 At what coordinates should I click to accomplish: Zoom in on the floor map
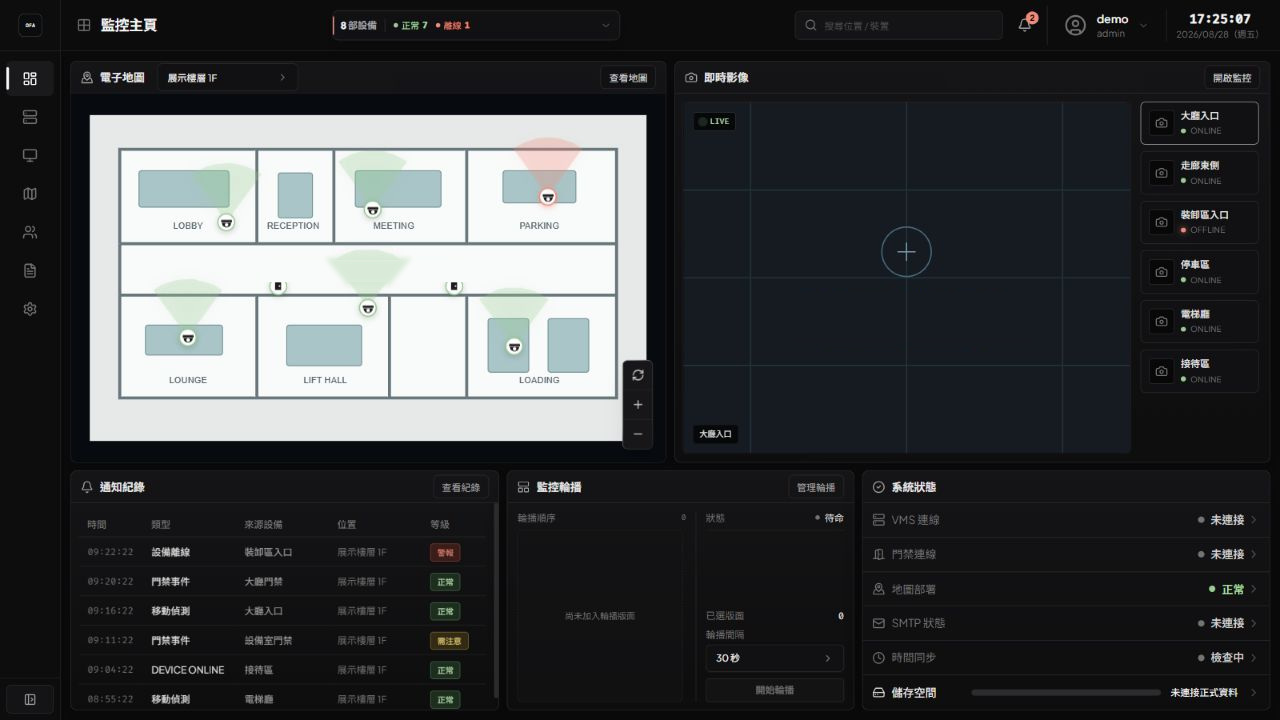pyautogui.click(x=638, y=405)
